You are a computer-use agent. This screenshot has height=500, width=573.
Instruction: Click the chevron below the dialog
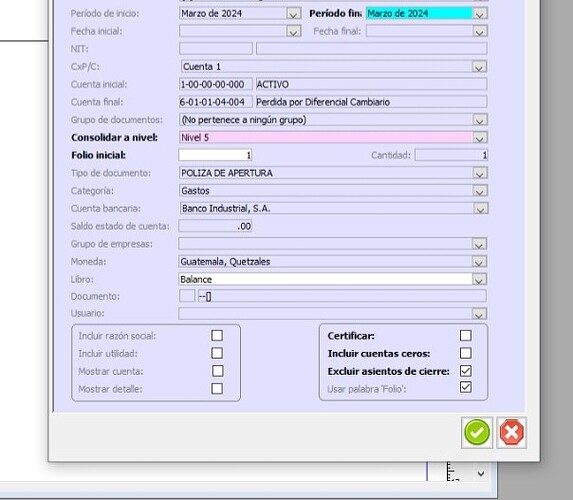(481, 474)
